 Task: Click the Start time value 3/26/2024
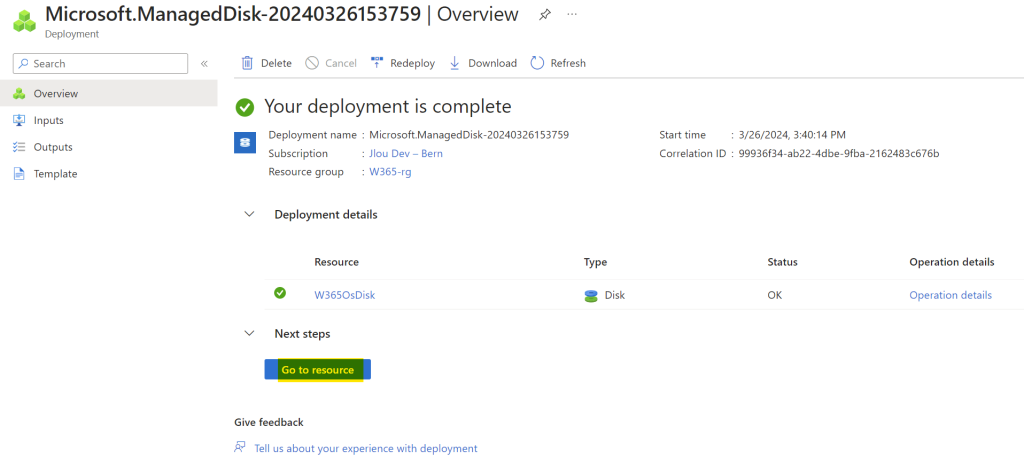point(792,135)
